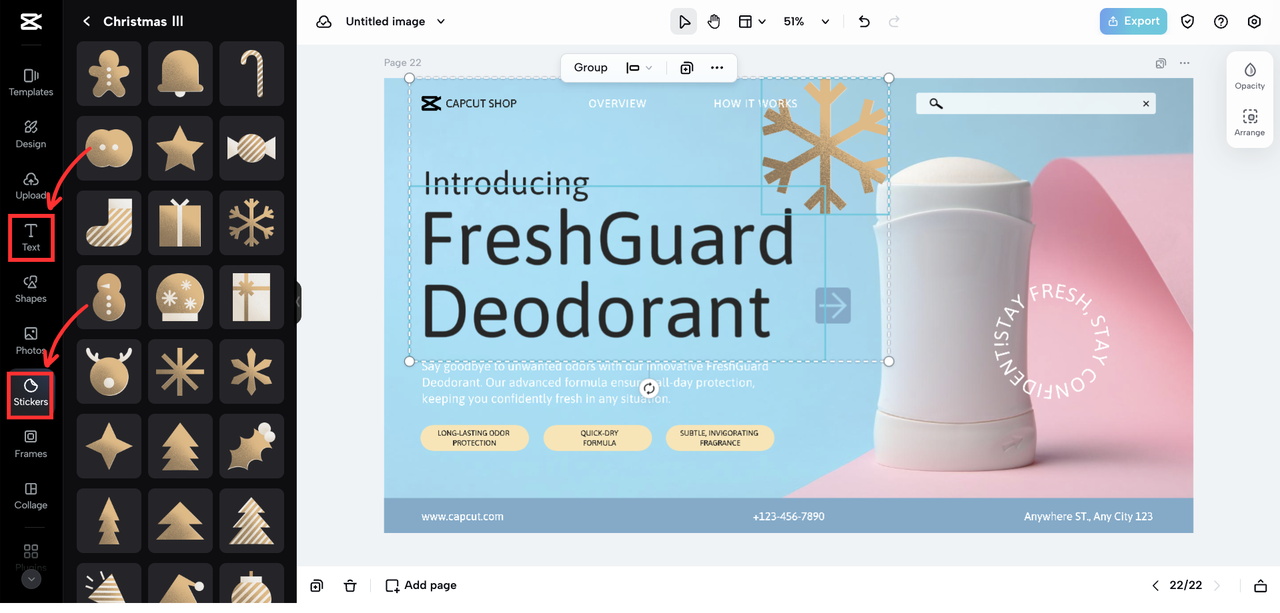The image size is (1280, 613).
Task: Open the Arrange panel
Action: tap(1250, 123)
